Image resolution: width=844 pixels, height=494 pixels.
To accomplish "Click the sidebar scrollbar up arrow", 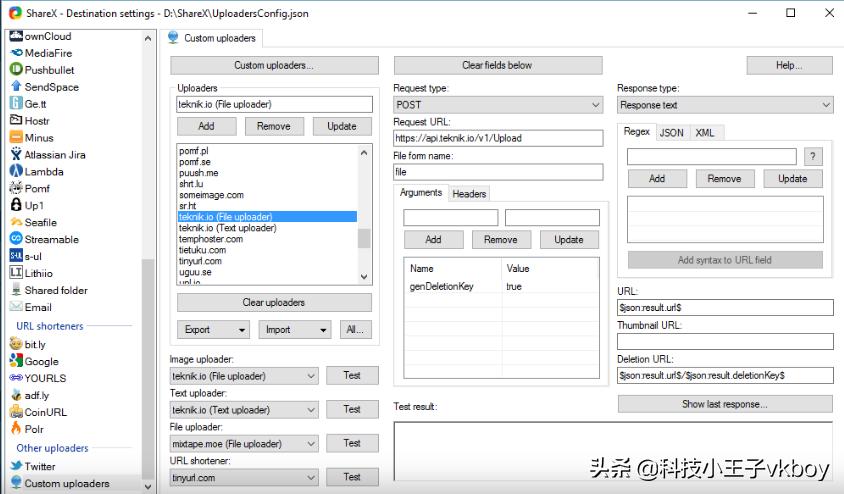I will [x=147, y=38].
